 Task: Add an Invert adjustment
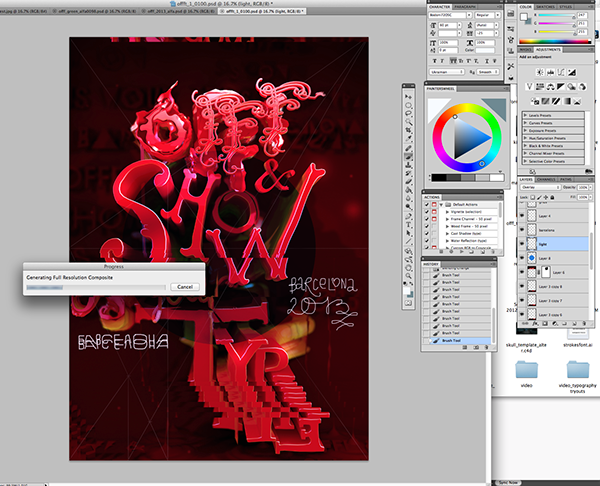pos(535,101)
